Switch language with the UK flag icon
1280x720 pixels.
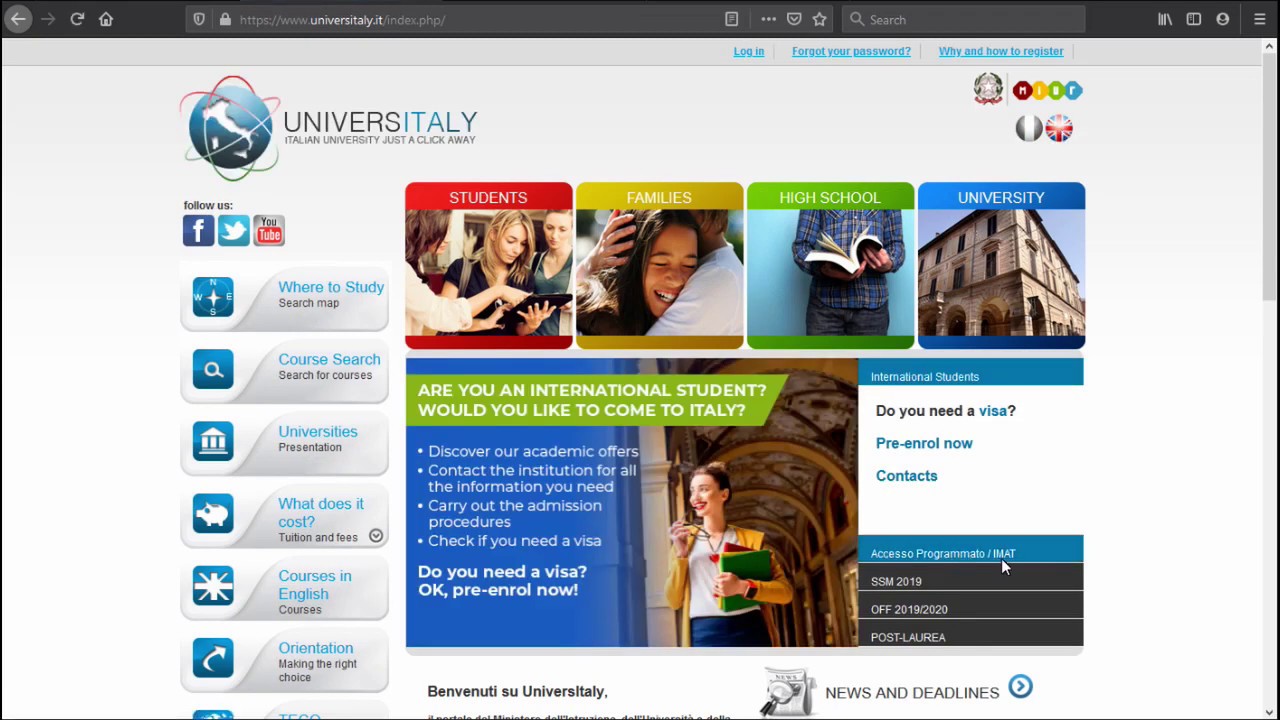(x=1059, y=128)
